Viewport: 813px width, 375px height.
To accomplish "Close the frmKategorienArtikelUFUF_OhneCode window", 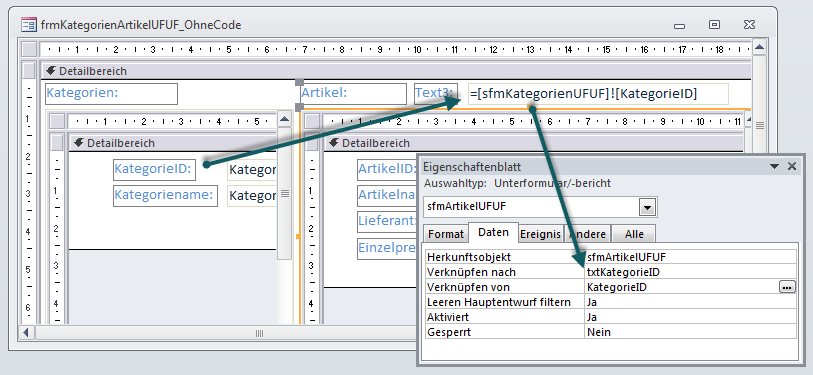I will 749,24.
